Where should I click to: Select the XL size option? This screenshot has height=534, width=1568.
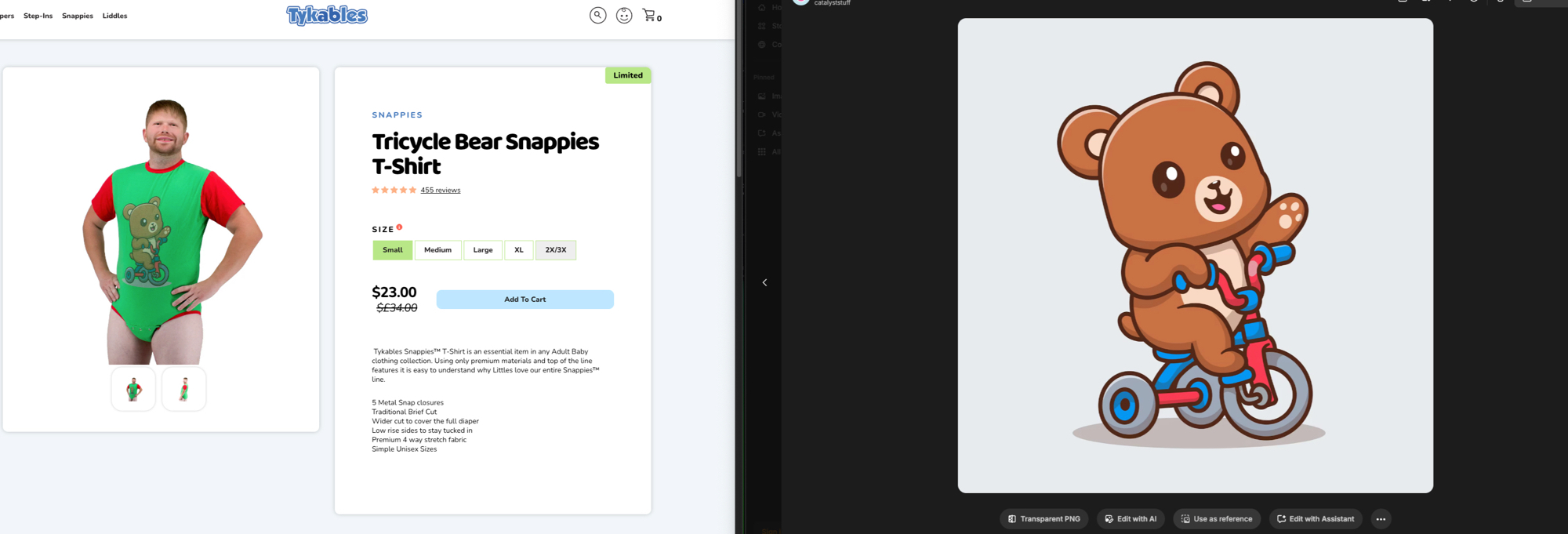(x=518, y=250)
